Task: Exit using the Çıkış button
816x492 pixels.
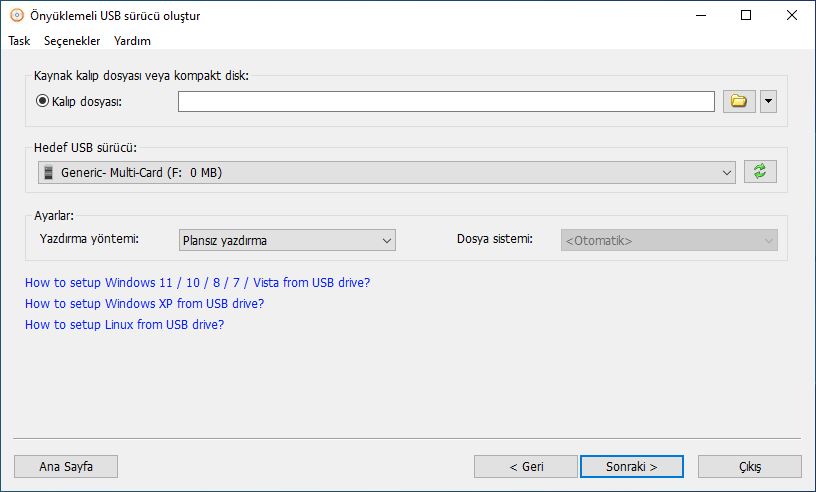Action: click(749, 466)
